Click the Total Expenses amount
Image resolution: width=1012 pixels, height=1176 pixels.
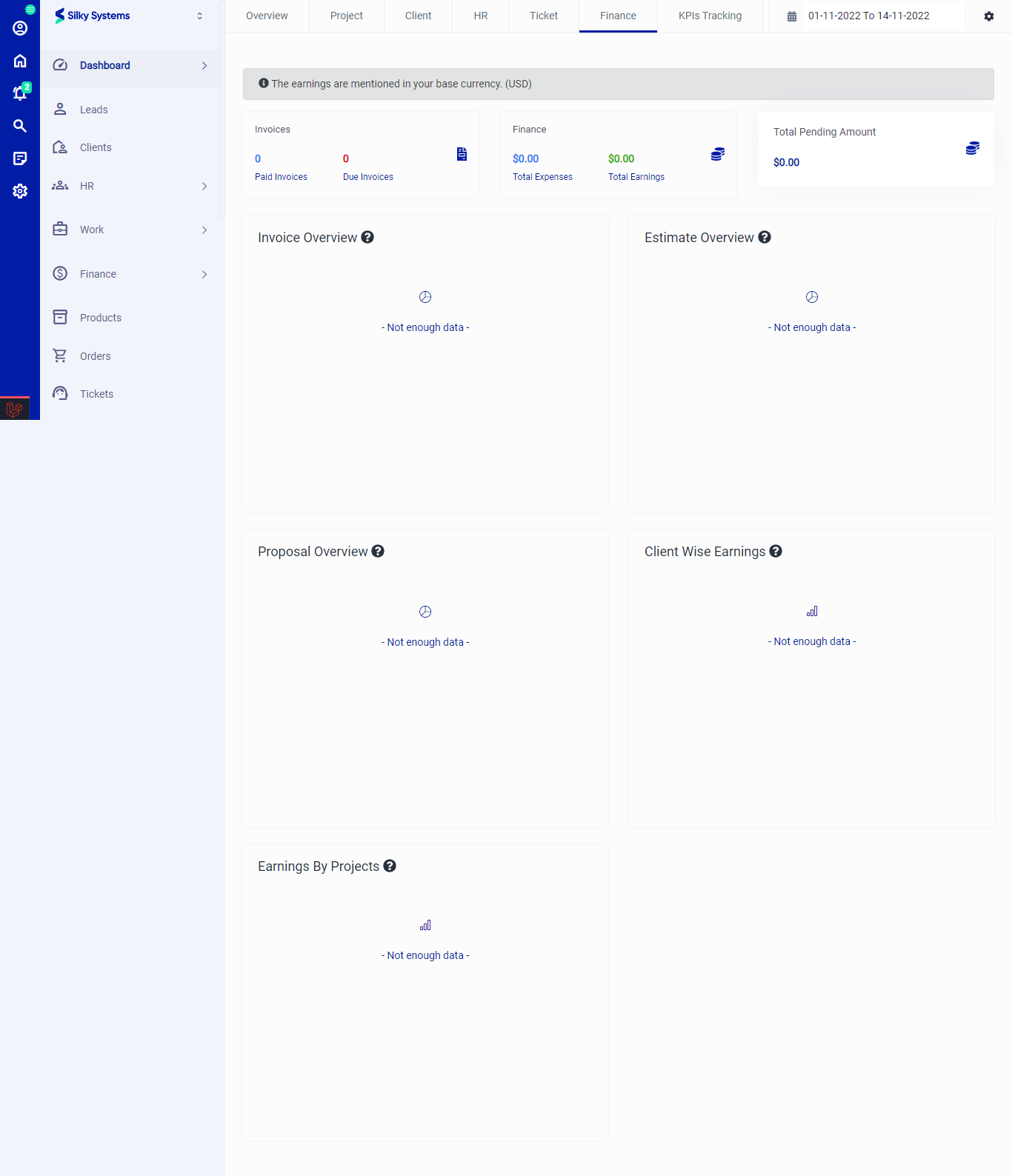(526, 158)
